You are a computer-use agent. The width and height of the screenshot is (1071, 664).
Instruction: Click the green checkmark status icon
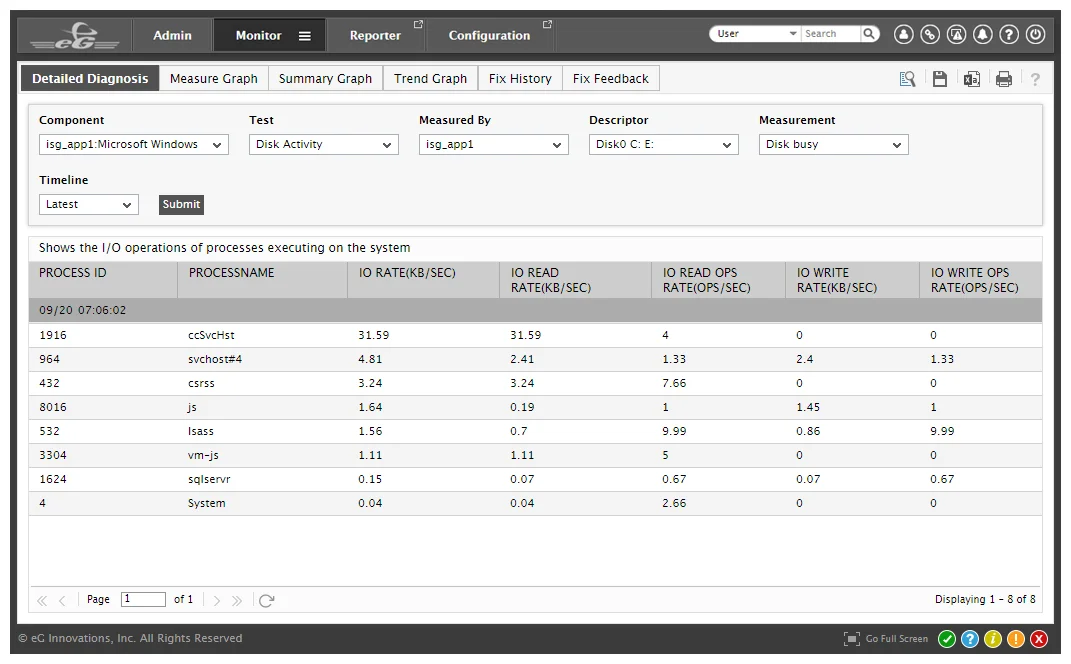click(947, 639)
